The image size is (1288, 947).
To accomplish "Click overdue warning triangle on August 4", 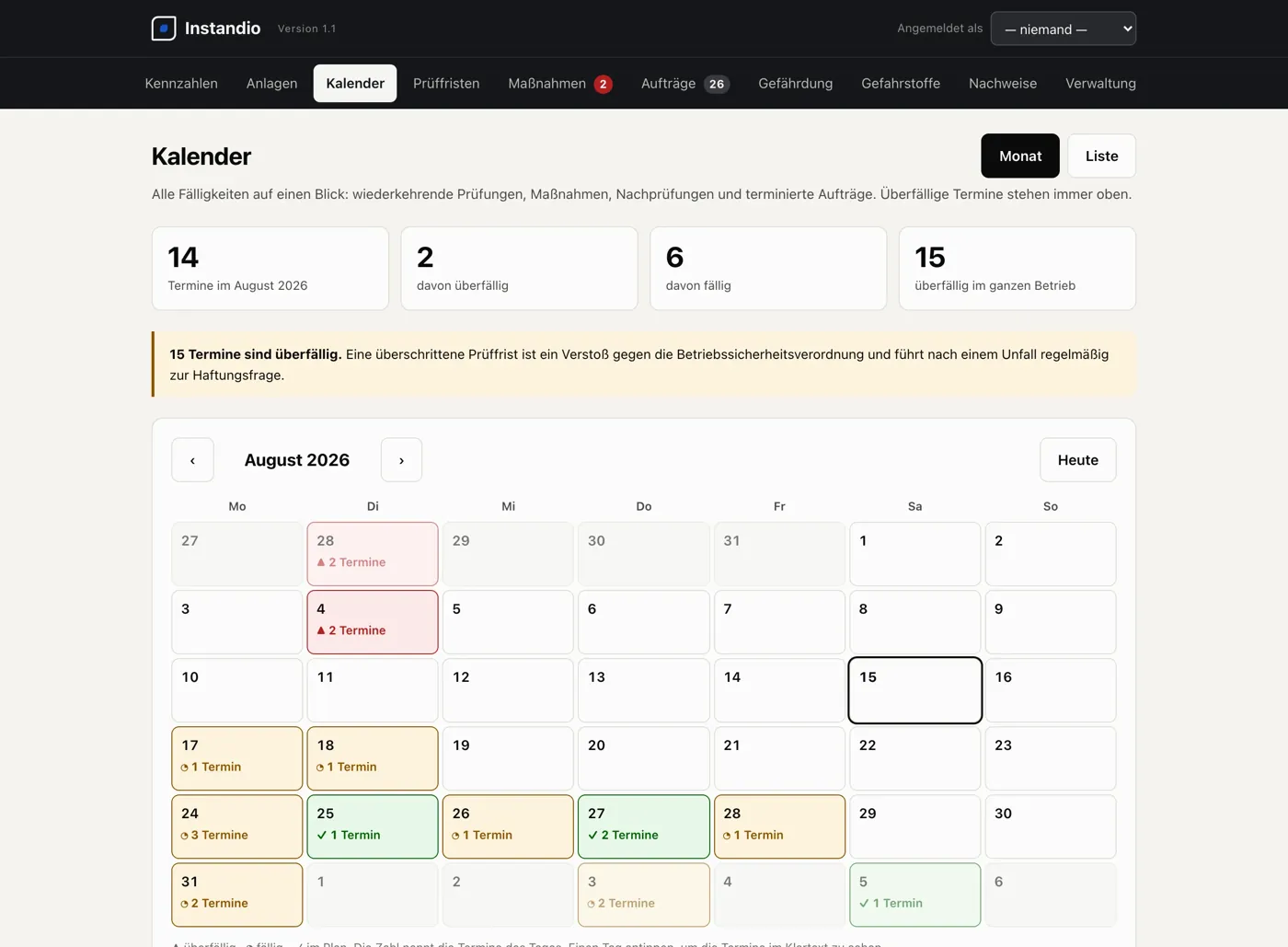I will tap(321, 630).
